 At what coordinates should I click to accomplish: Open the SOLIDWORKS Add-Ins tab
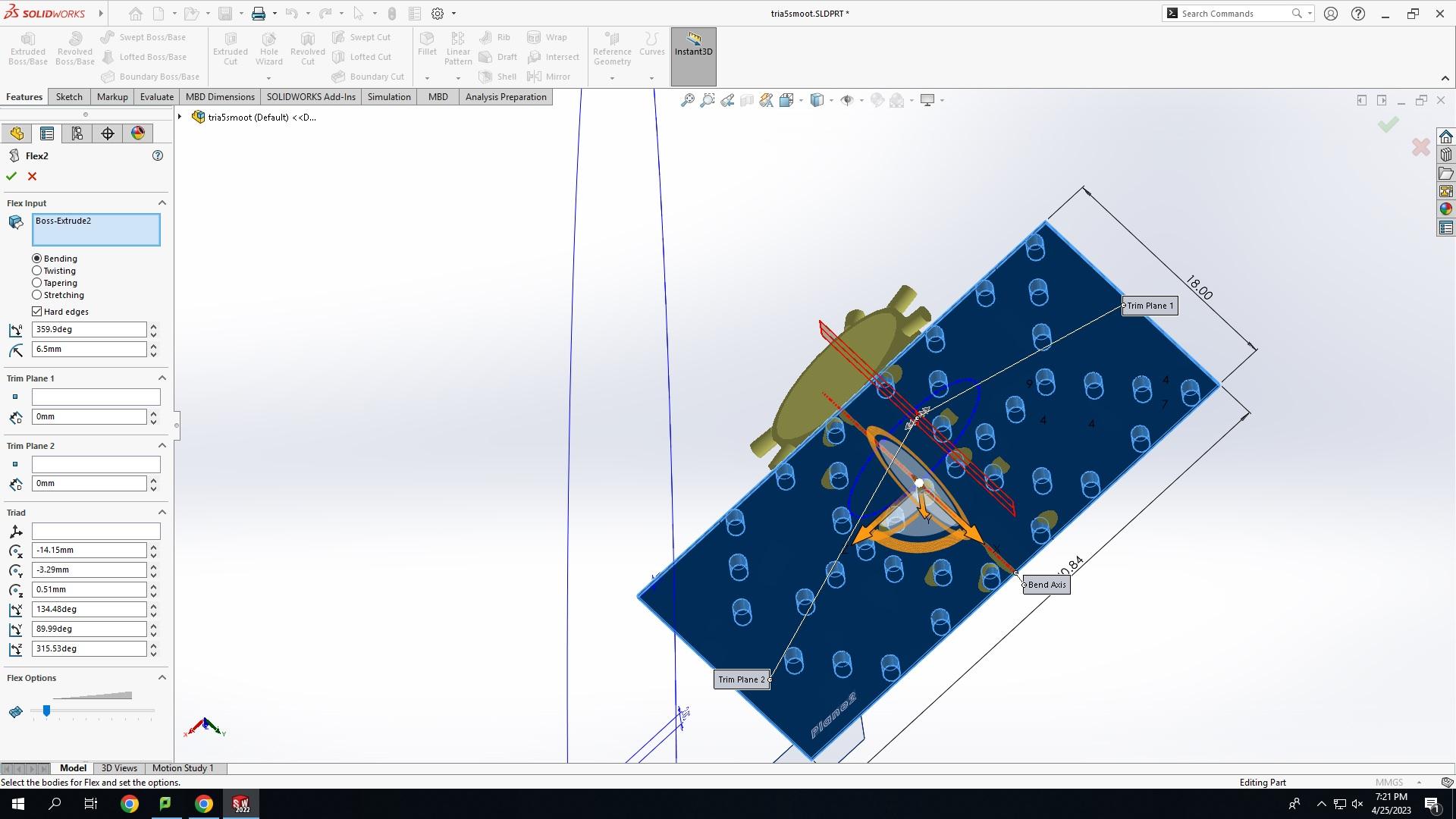pos(311,97)
